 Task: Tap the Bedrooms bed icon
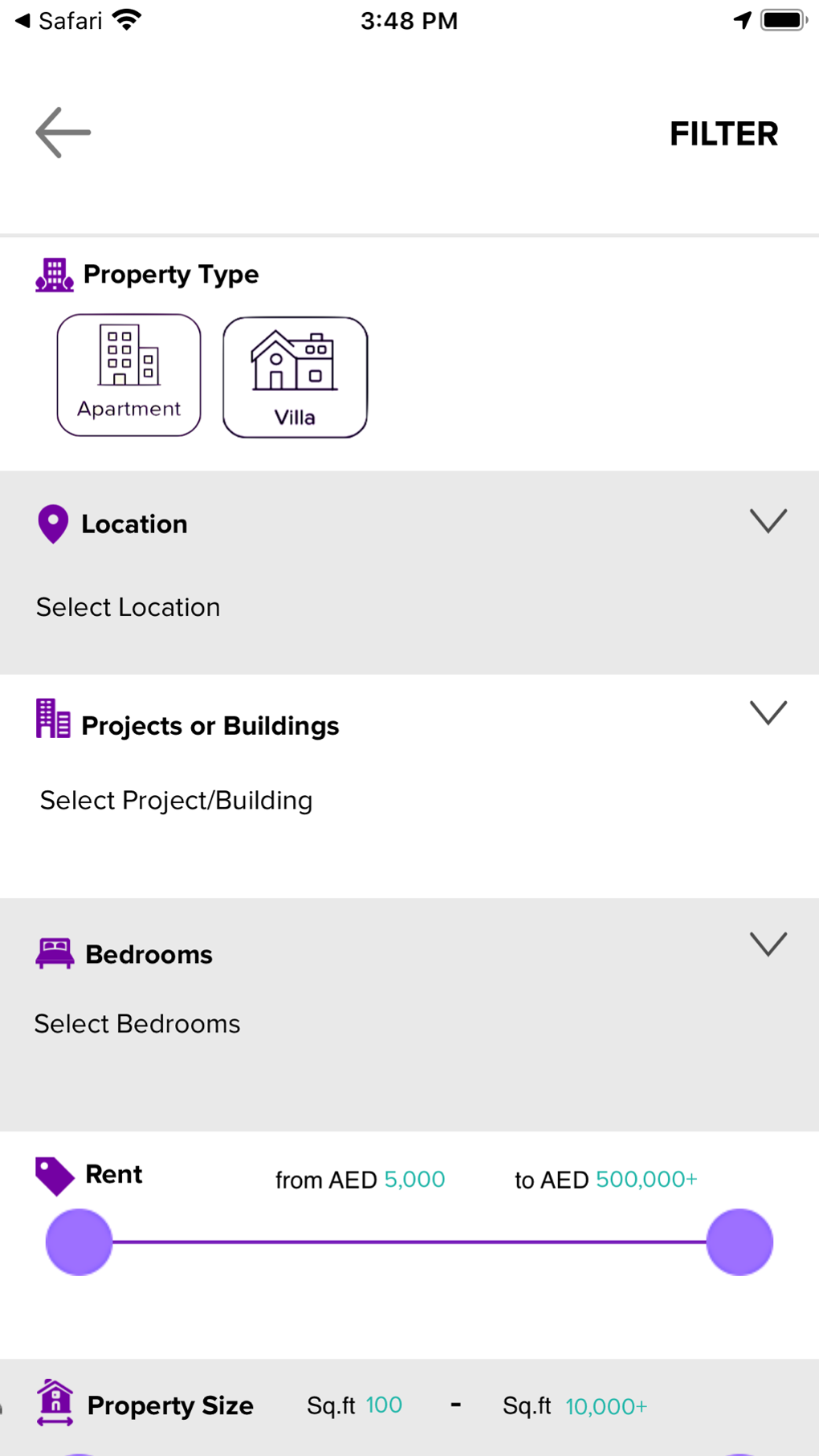pyautogui.click(x=55, y=953)
